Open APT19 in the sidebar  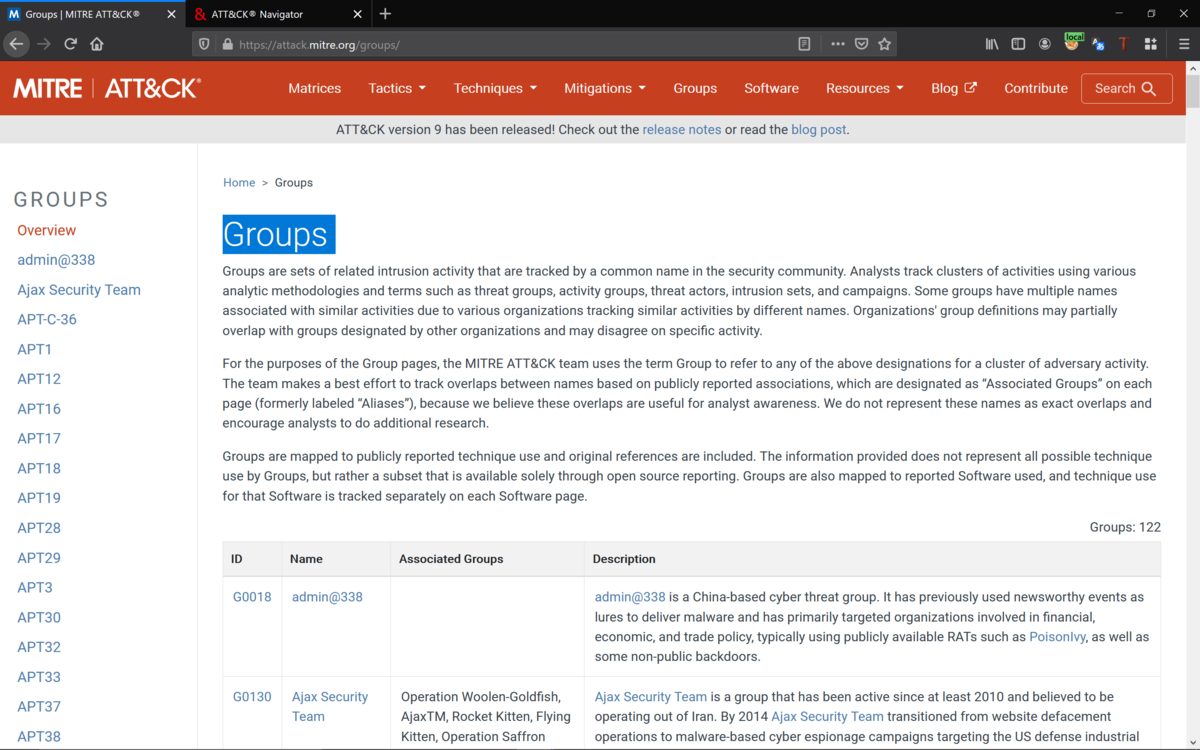[39, 498]
